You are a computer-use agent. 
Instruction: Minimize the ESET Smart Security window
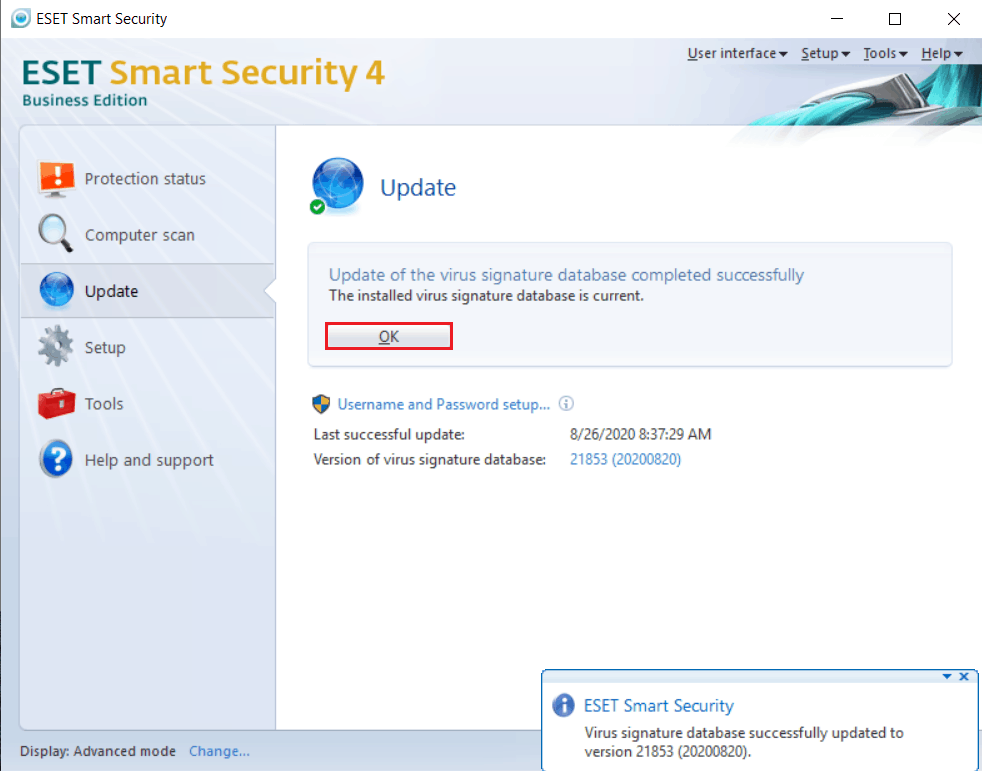837,19
